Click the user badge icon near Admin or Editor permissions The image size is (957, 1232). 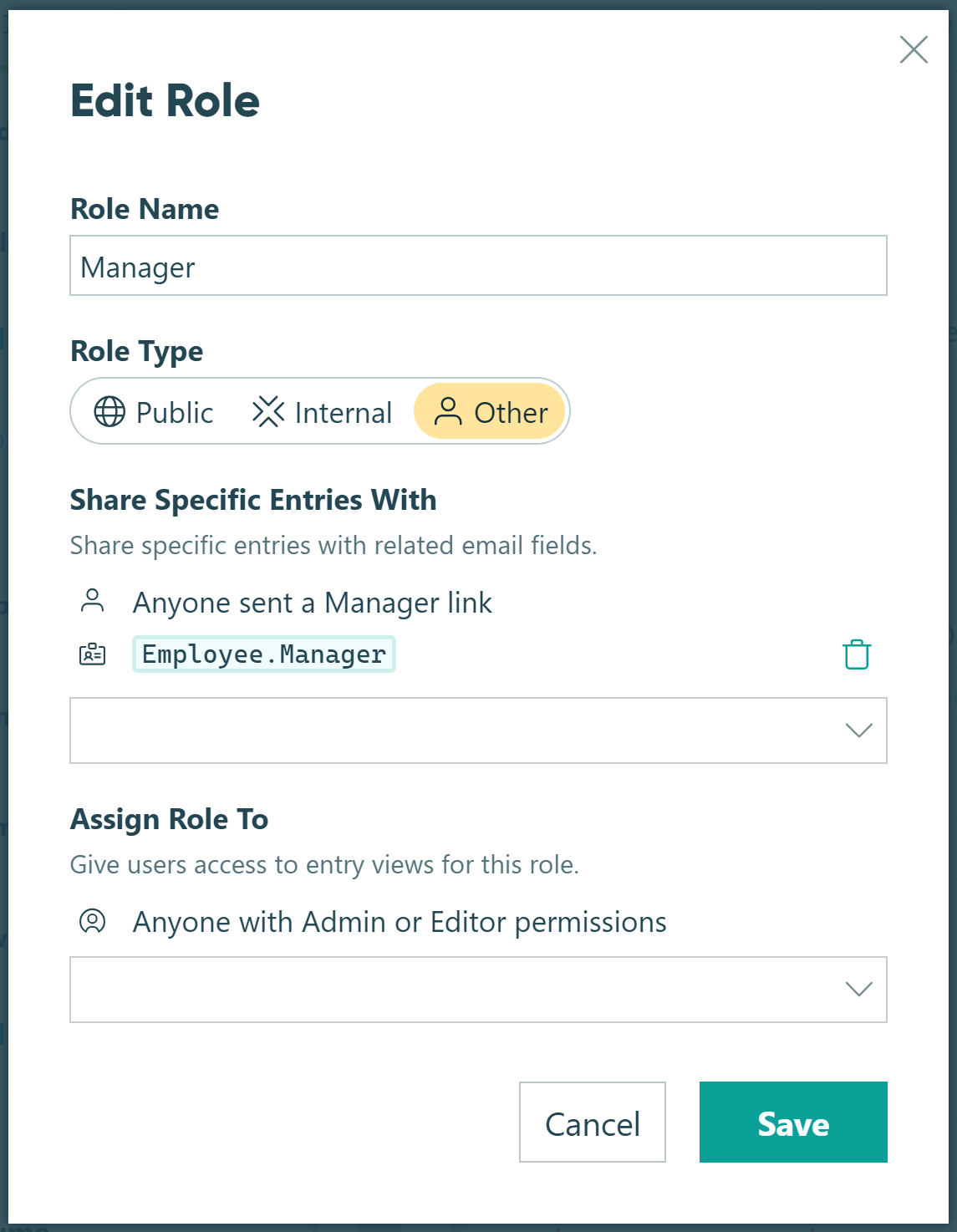coord(94,921)
